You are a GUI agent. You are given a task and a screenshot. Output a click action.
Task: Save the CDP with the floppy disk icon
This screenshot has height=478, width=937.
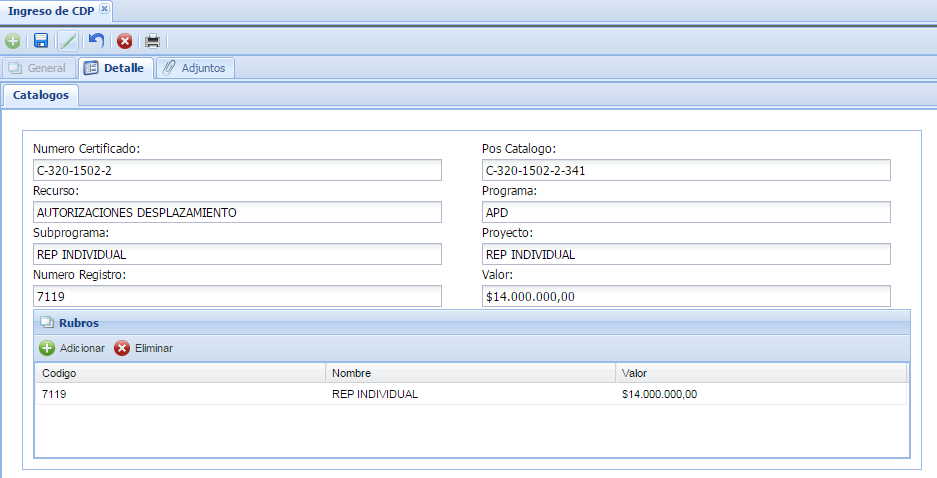tap(41, 41)
